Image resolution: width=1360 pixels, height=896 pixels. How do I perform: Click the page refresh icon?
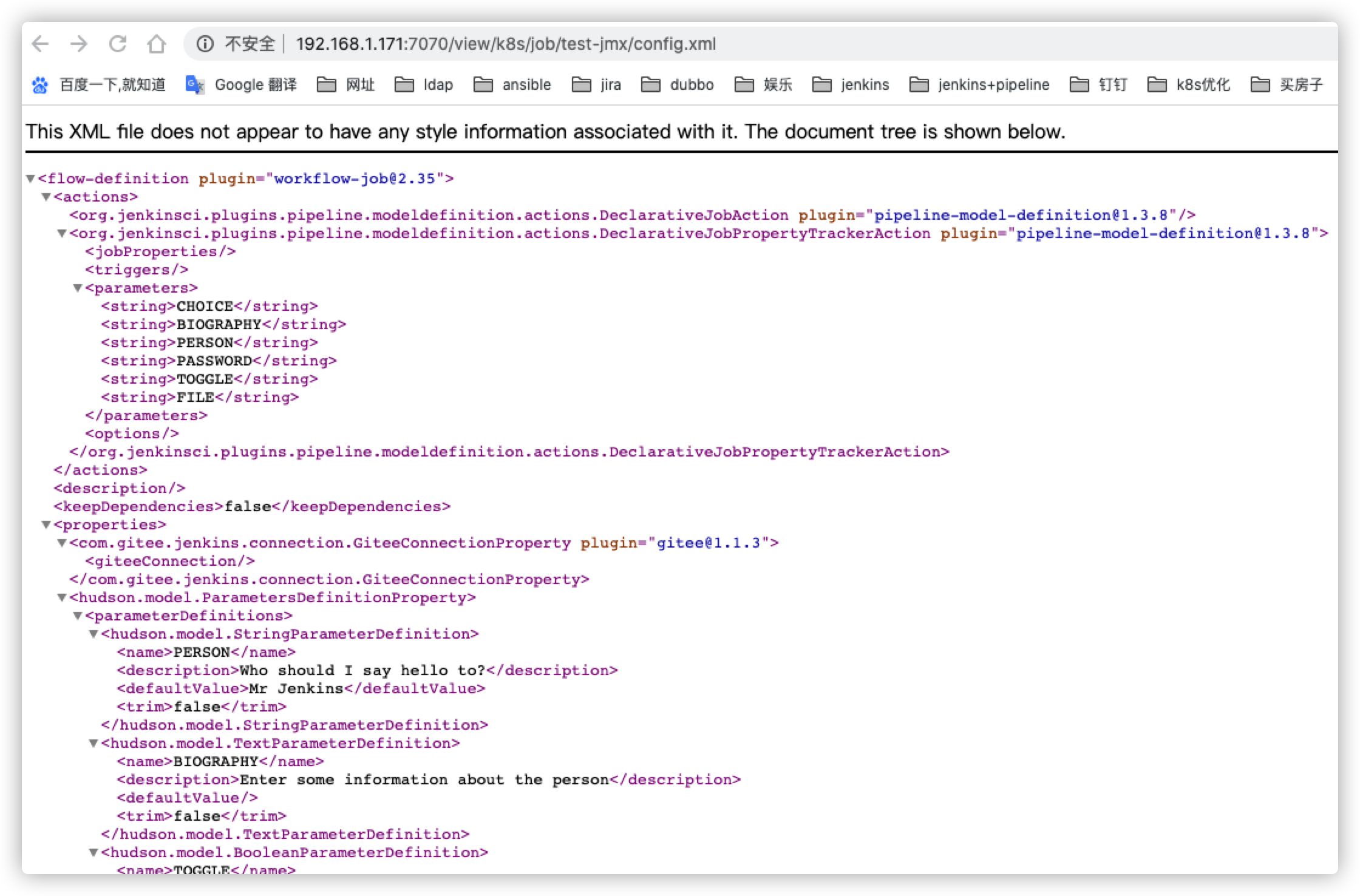tap(117, 44)
